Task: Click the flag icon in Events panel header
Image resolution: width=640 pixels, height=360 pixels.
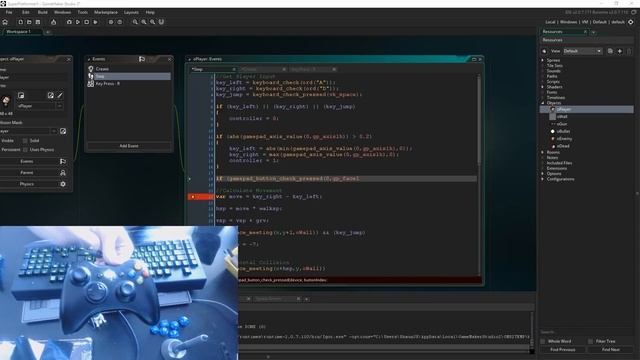Action: pos(142,59)
